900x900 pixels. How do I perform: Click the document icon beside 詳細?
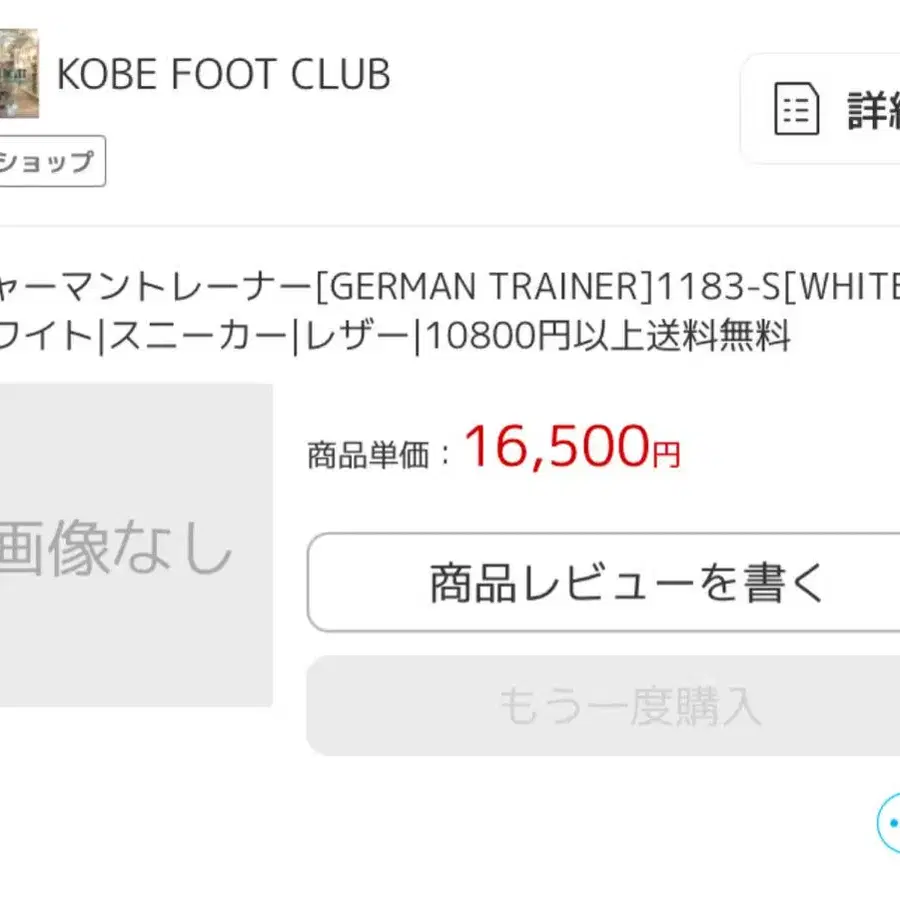pos(796,109)
